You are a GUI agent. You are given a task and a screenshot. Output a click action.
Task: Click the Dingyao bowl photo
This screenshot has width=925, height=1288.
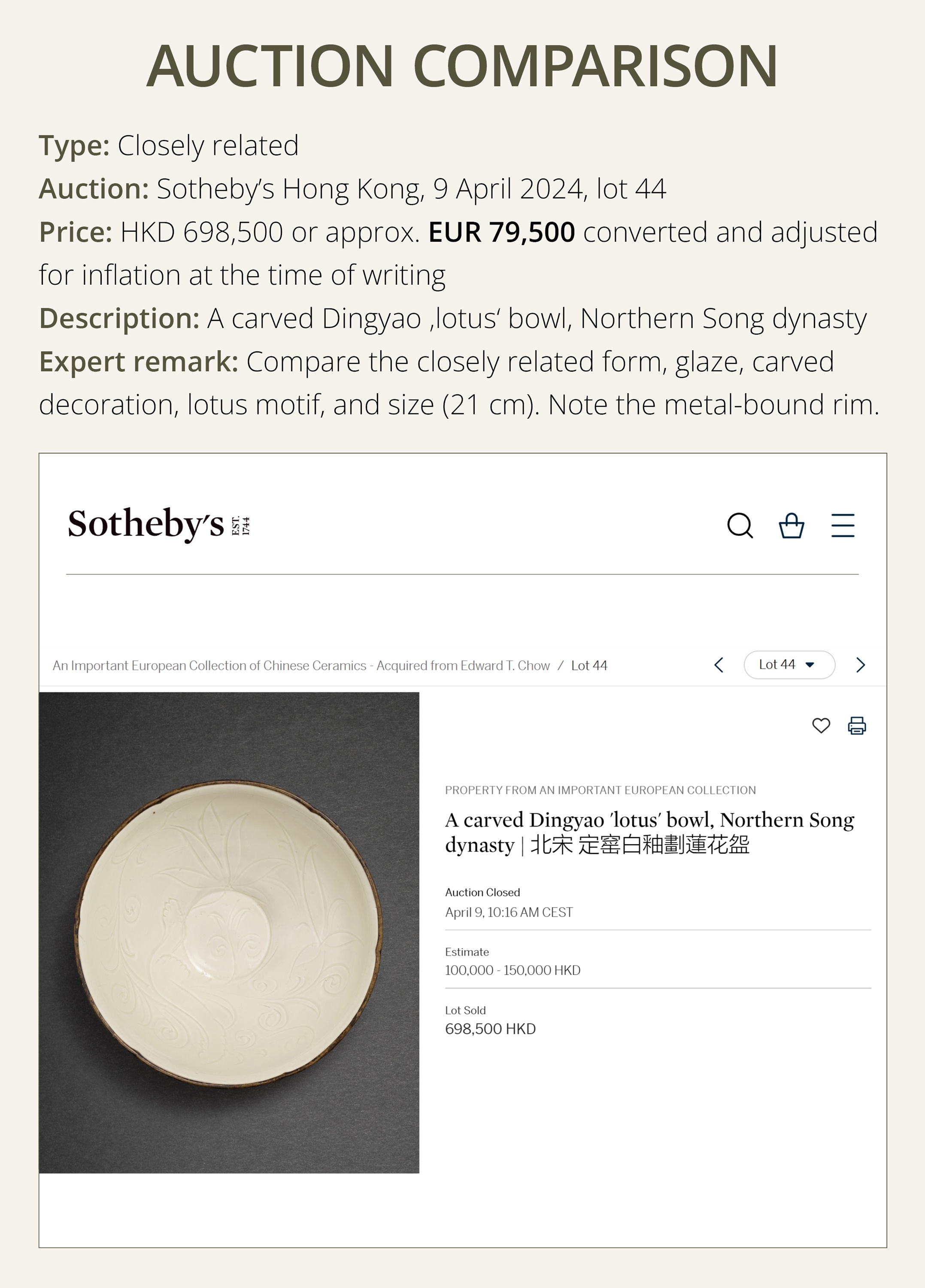[229, 933]
